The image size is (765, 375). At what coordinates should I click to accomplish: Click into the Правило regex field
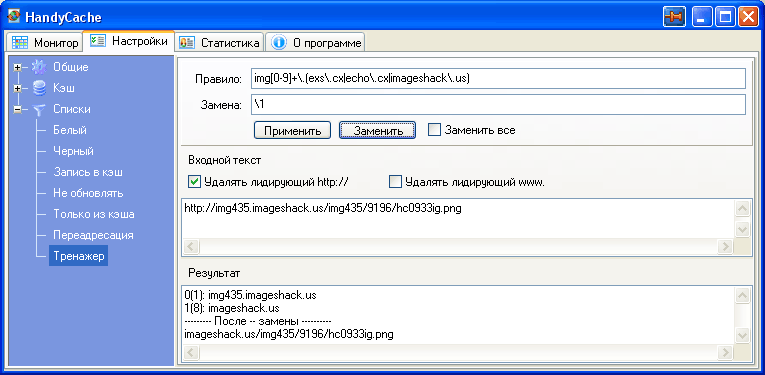[498, 79]
